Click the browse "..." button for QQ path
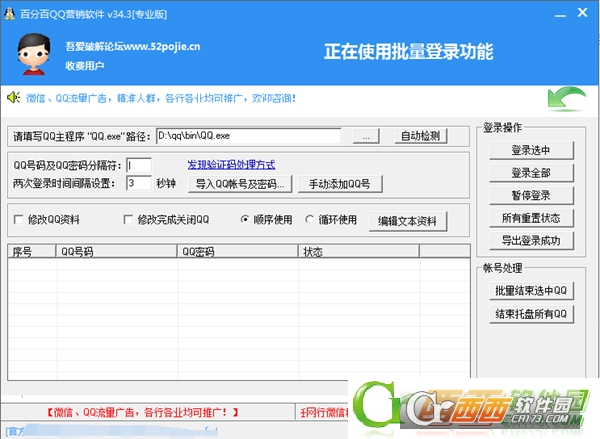This screenshot has height=439, width=600. pos(366,136)
